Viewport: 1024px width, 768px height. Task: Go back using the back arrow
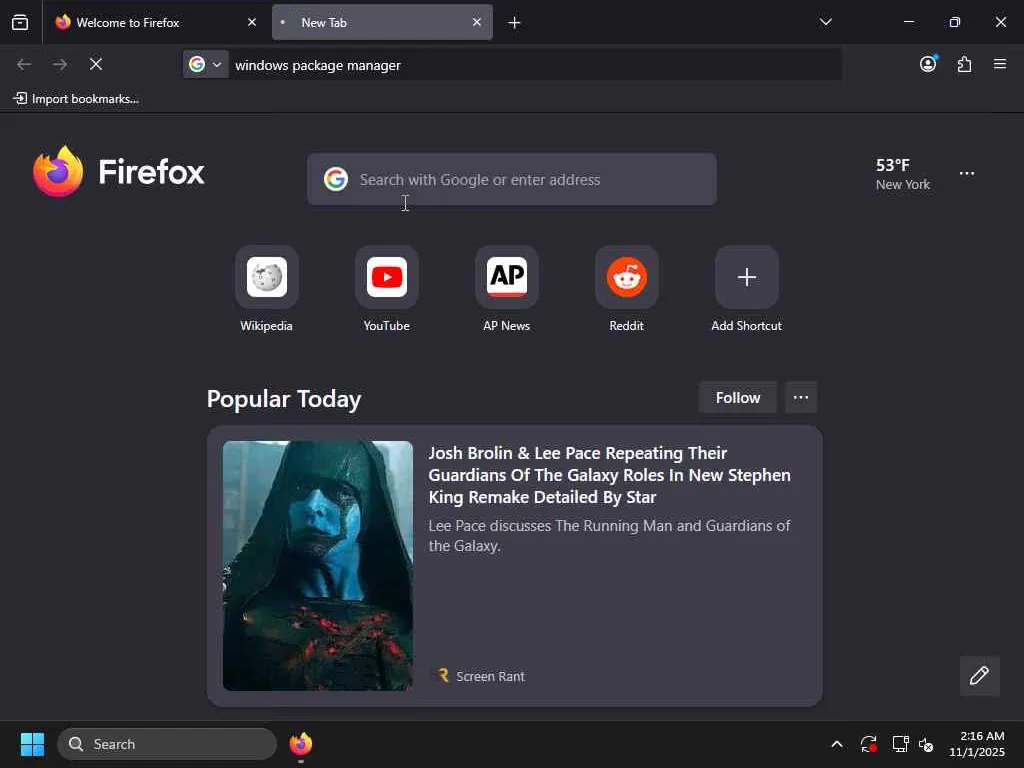point(24,64)
